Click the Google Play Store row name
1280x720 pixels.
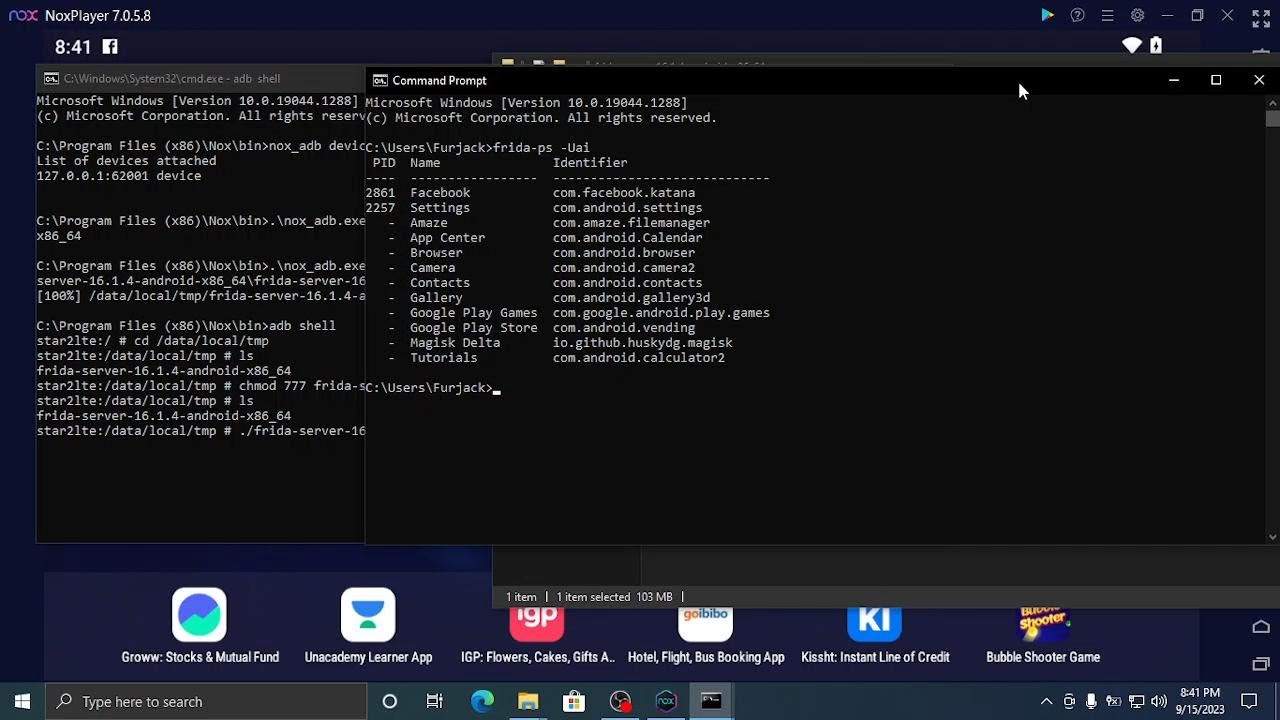pos(474,328)
